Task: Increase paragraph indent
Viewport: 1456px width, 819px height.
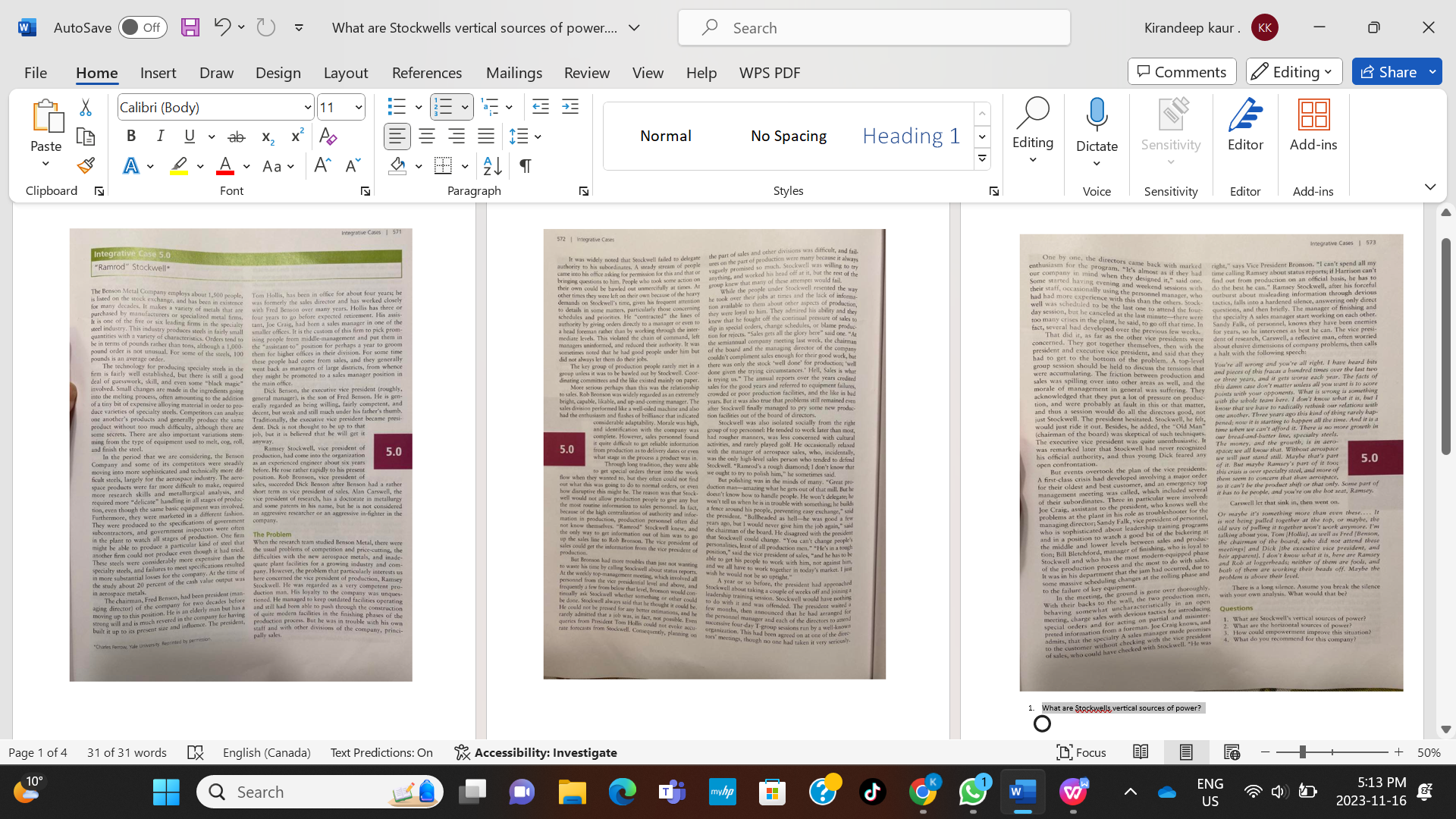Action: click(570, 107)
